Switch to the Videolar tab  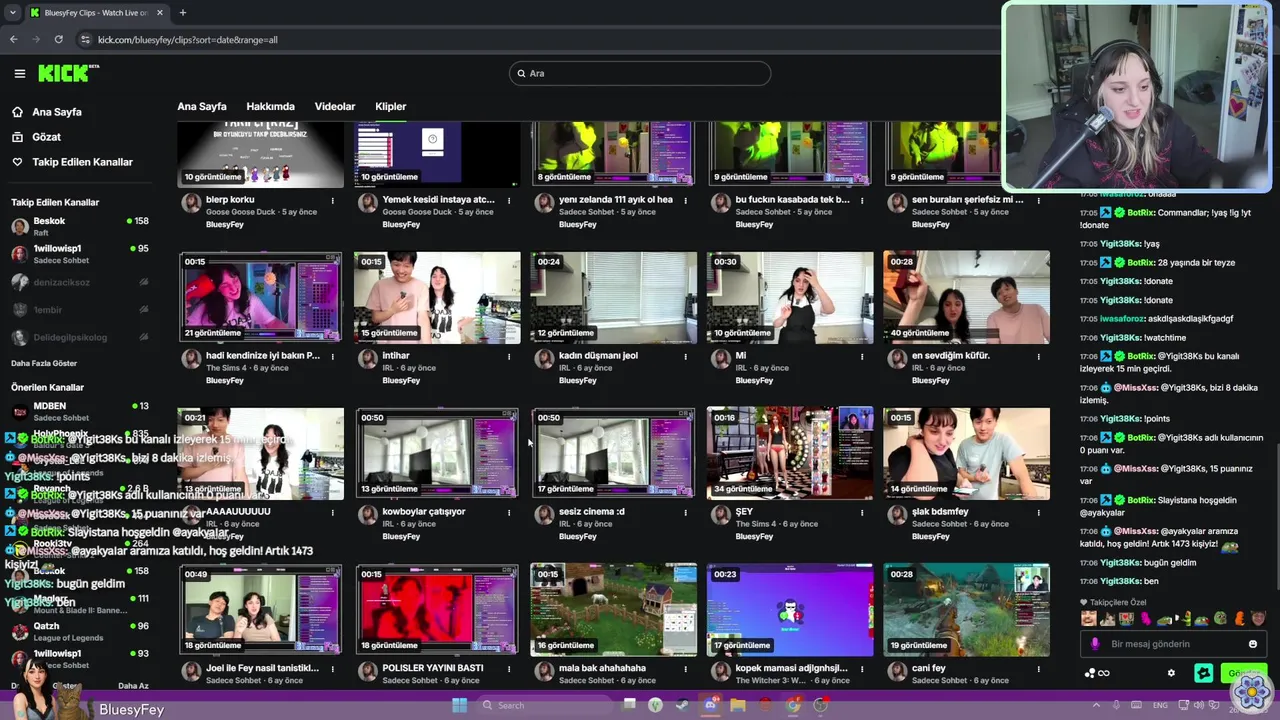(x=335, y=106)
